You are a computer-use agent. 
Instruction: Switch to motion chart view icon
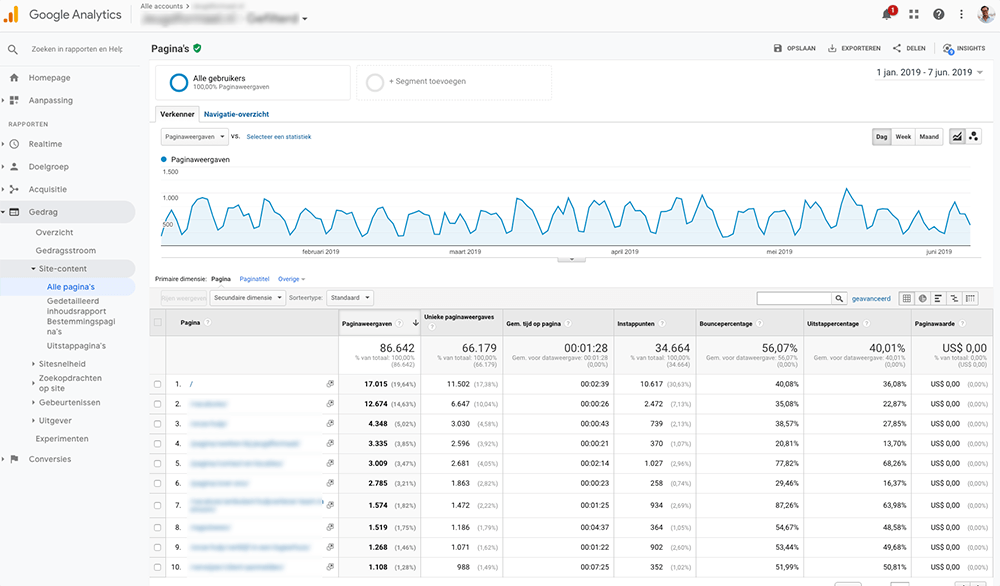point(973,136)
